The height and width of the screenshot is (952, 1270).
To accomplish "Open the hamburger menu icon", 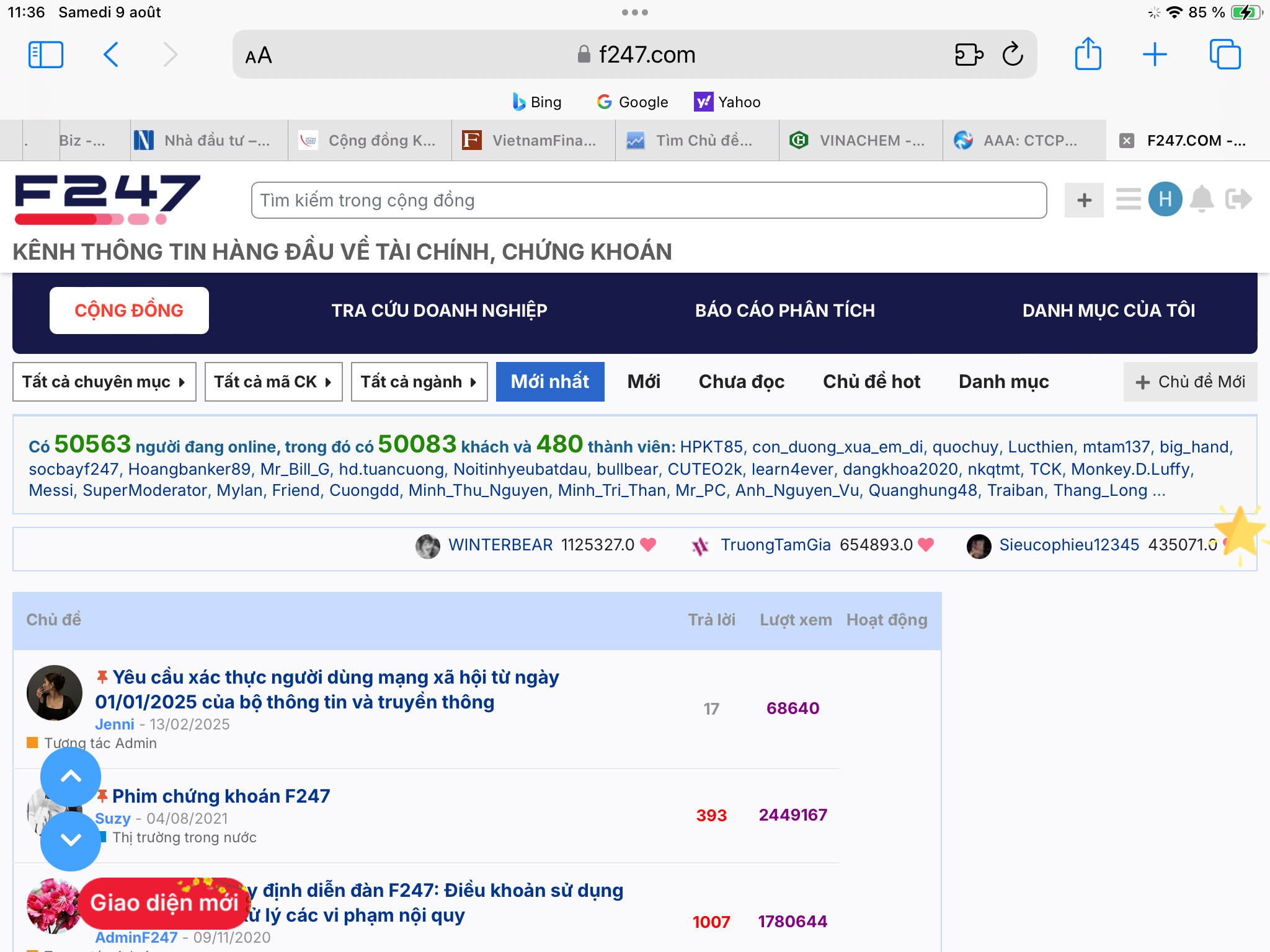I will pos(1128,200).
